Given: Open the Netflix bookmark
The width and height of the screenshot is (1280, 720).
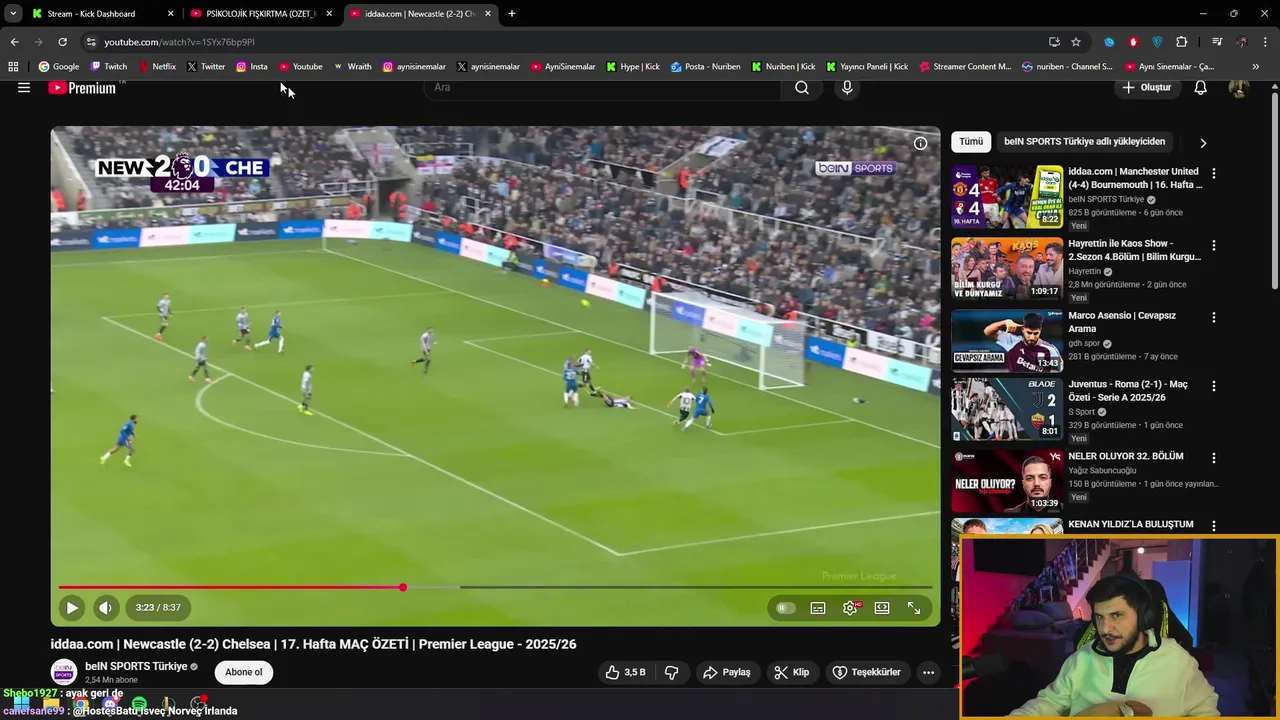Looking at the screenshot, I should pyautogui.click(x=157, y=67).
